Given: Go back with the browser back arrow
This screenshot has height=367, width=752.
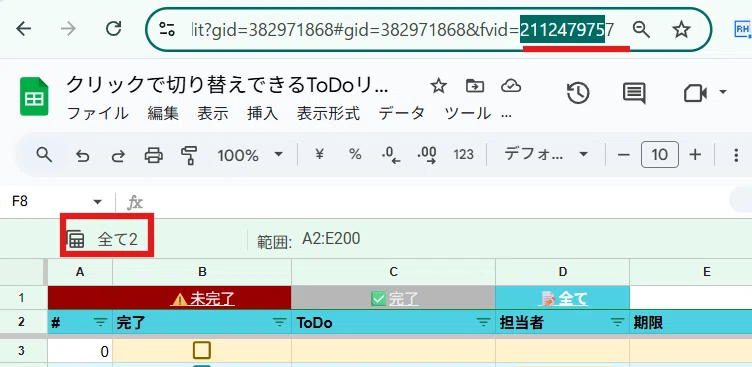Looking at the screenshot, I should (24, 29).
